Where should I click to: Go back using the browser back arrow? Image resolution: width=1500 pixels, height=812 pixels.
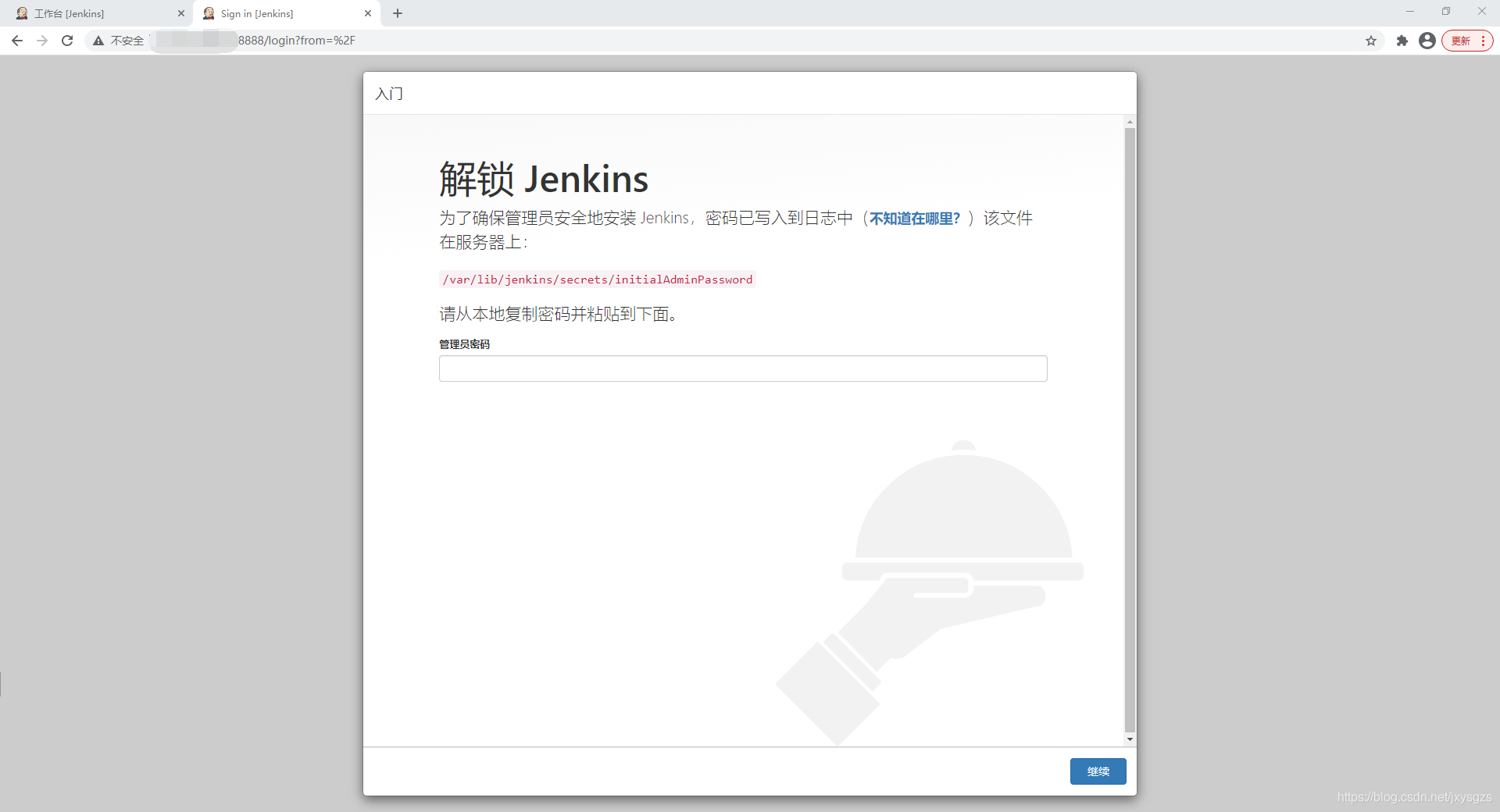click(17, 41)
